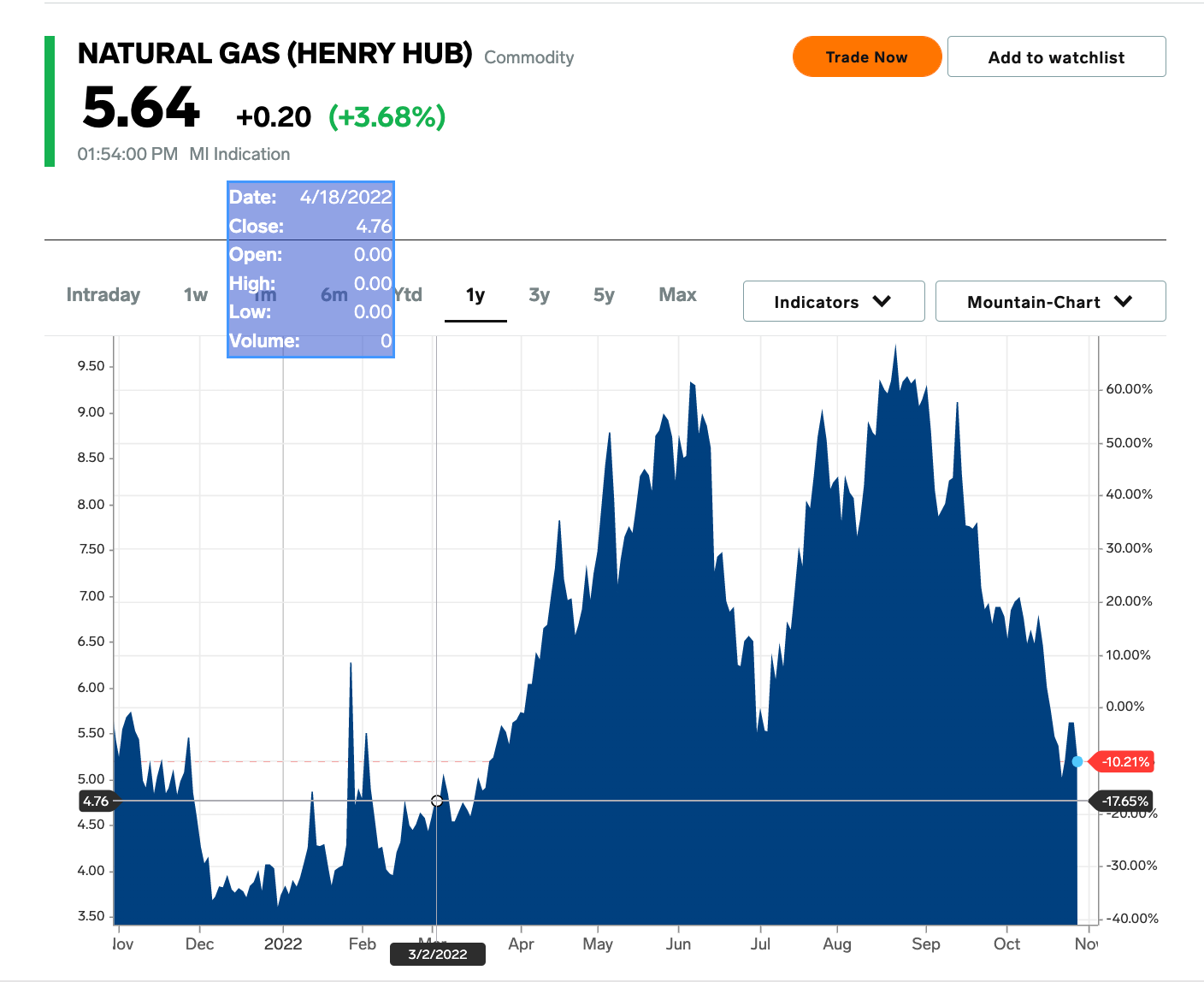
Task: Switch chart to 3y range
Action: [539, 295]
